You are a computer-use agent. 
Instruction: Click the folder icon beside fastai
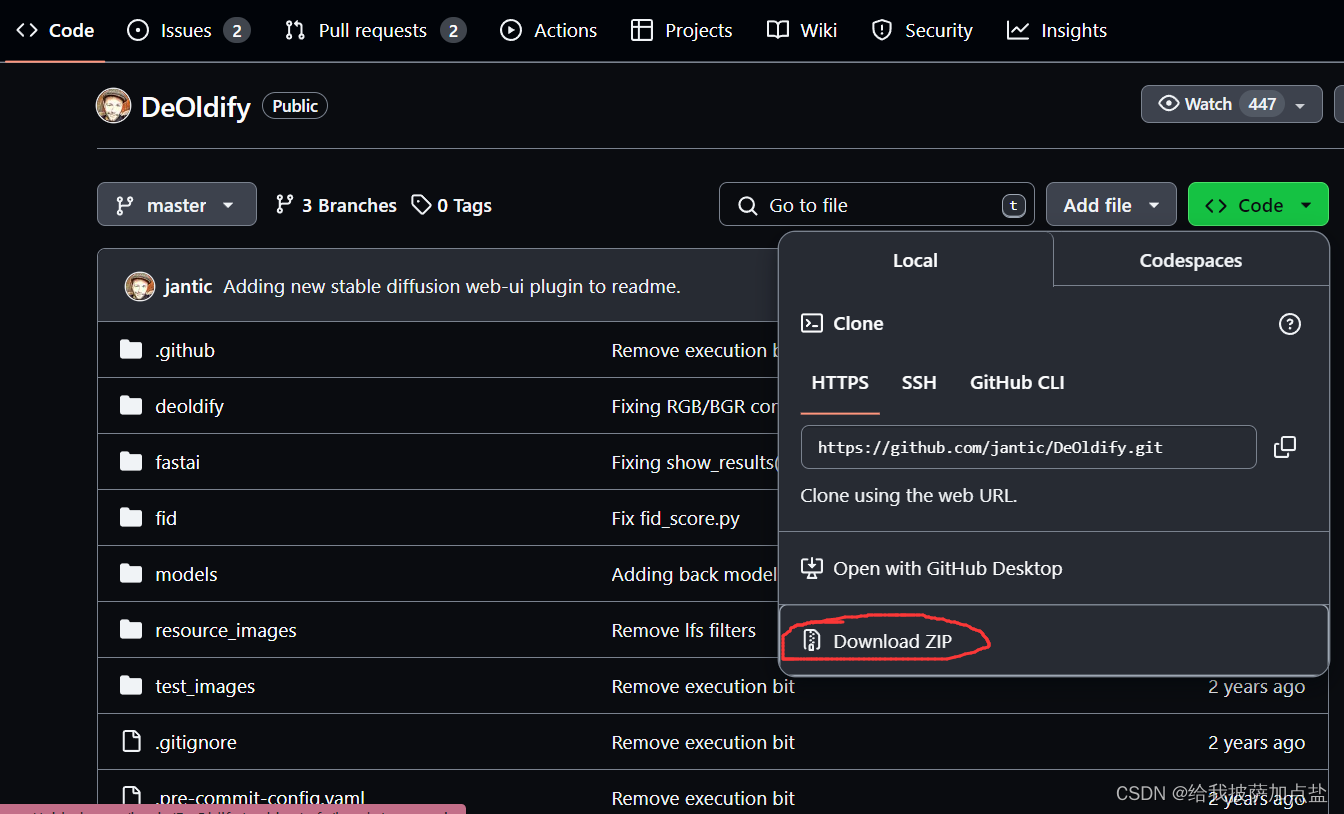pyautogui.click(x=131, y=462)
